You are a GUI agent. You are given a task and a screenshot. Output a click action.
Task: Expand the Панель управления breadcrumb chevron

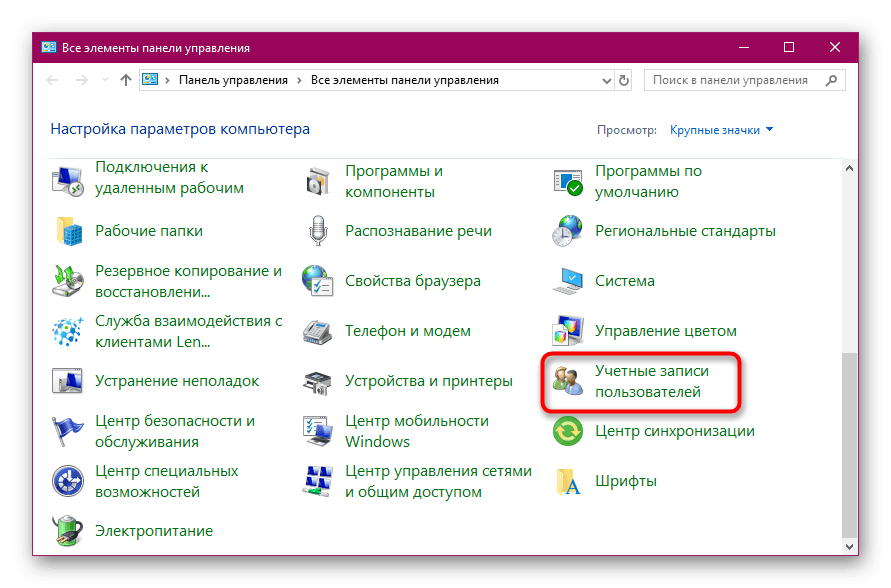[299, 81]
